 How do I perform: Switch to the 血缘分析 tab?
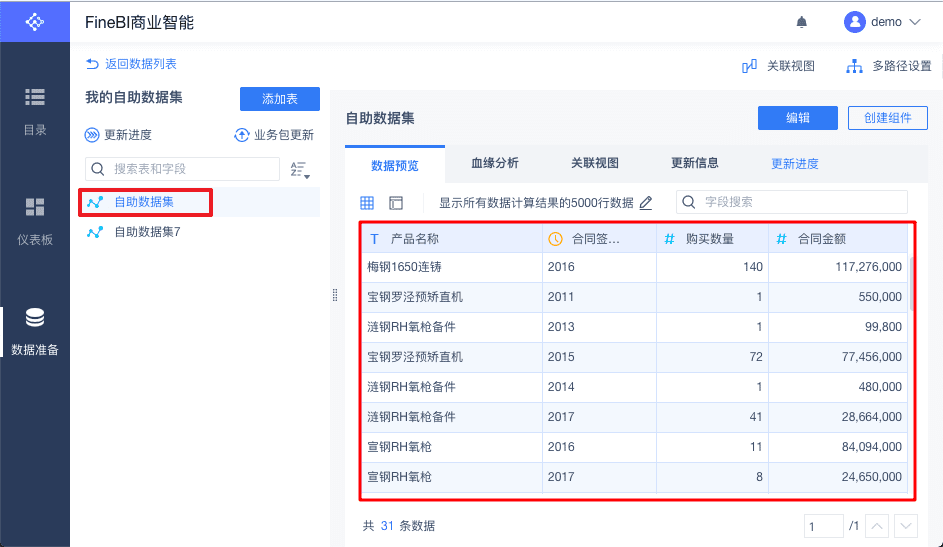(495, 163)
